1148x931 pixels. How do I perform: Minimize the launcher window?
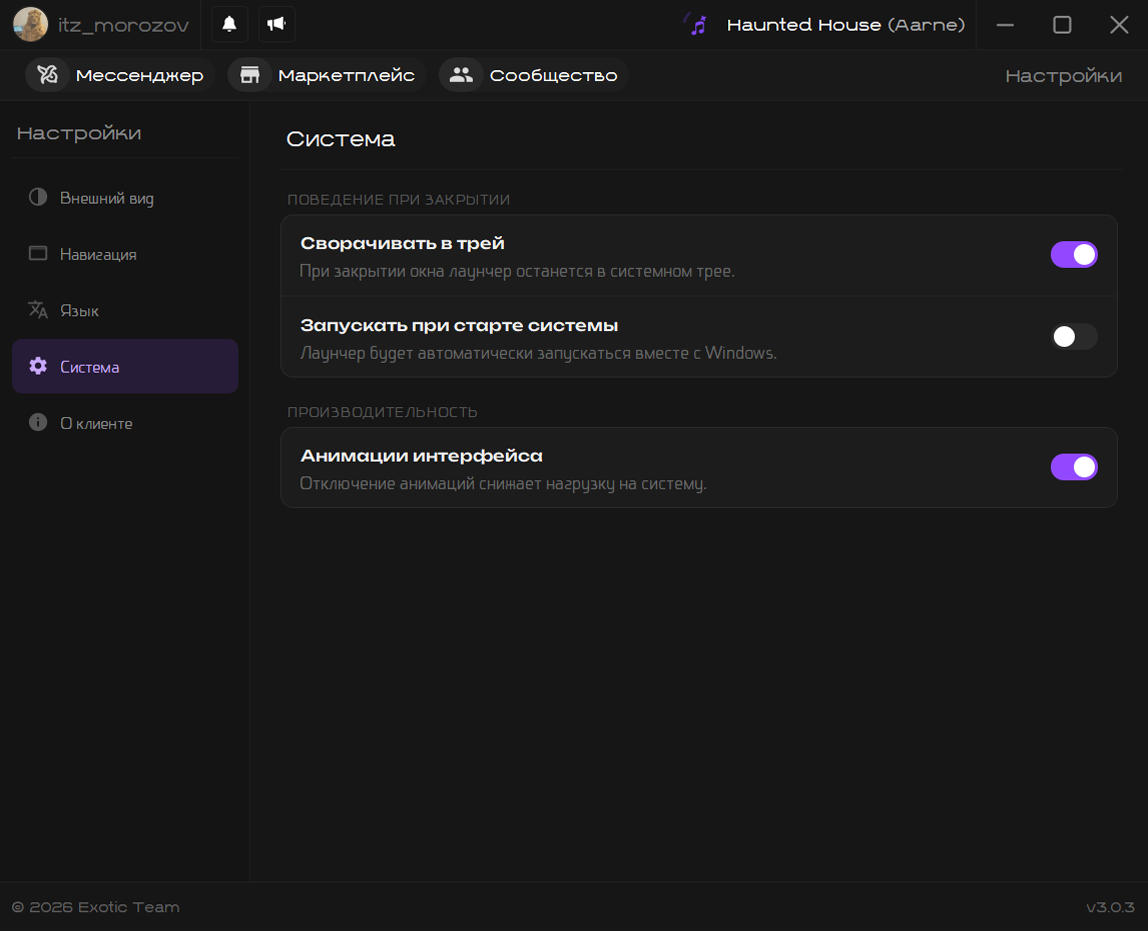point(1005,25)
